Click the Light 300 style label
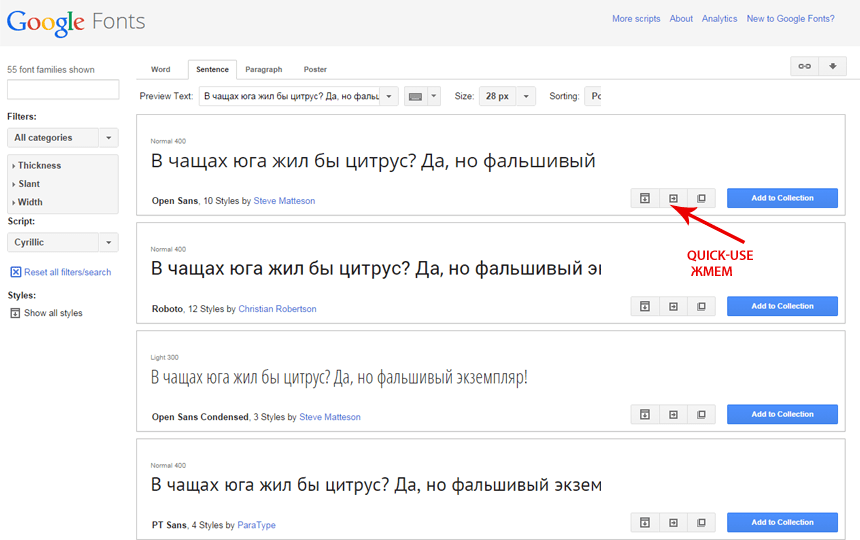Screen dimensions: 860x540 (165, 357)
